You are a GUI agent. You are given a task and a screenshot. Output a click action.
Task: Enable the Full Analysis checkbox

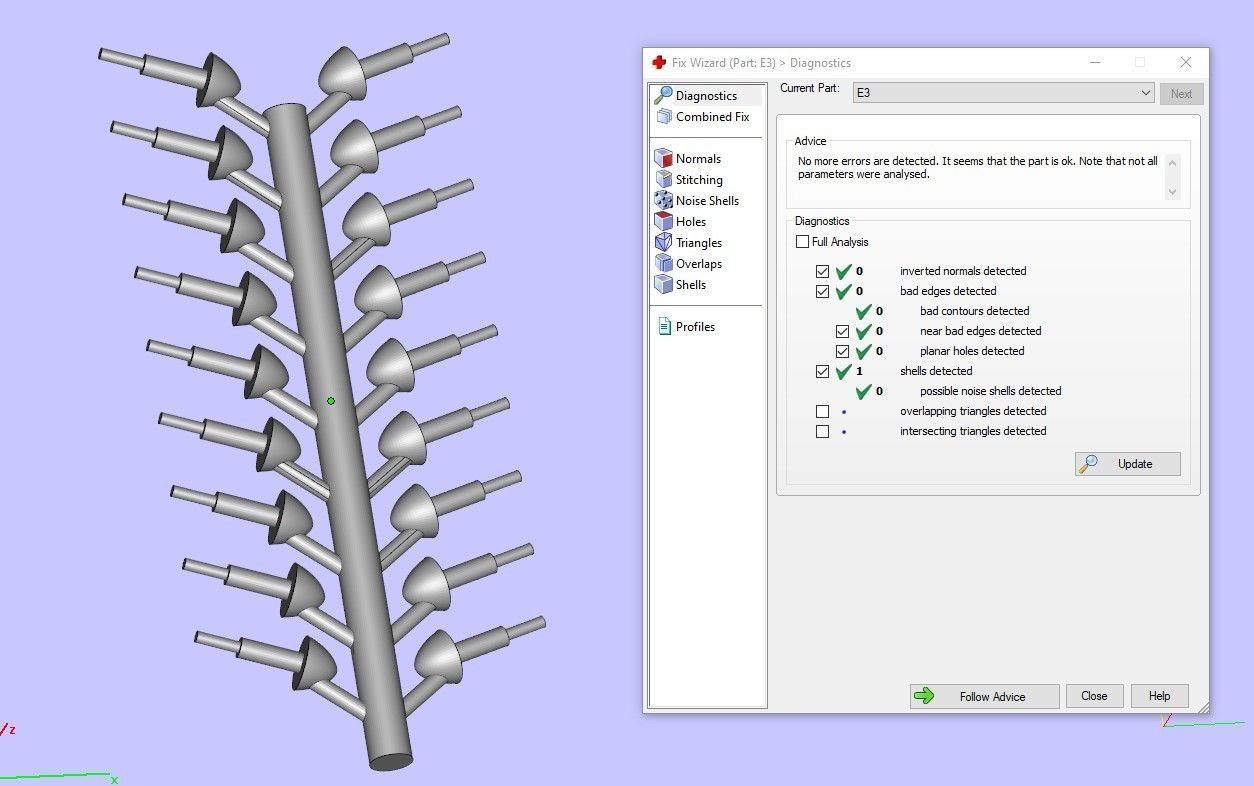pos(802,242)
